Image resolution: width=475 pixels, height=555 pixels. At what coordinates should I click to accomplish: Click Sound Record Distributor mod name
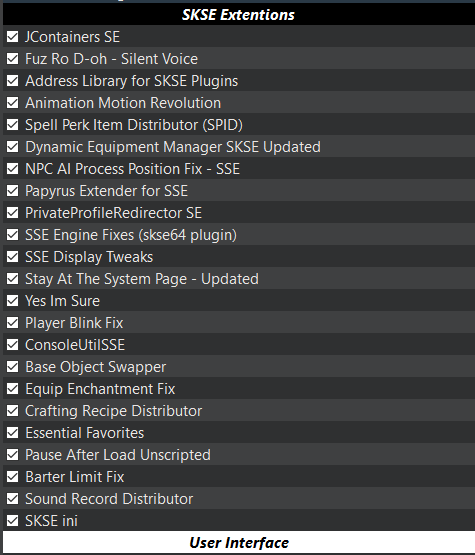click(109, 499)
